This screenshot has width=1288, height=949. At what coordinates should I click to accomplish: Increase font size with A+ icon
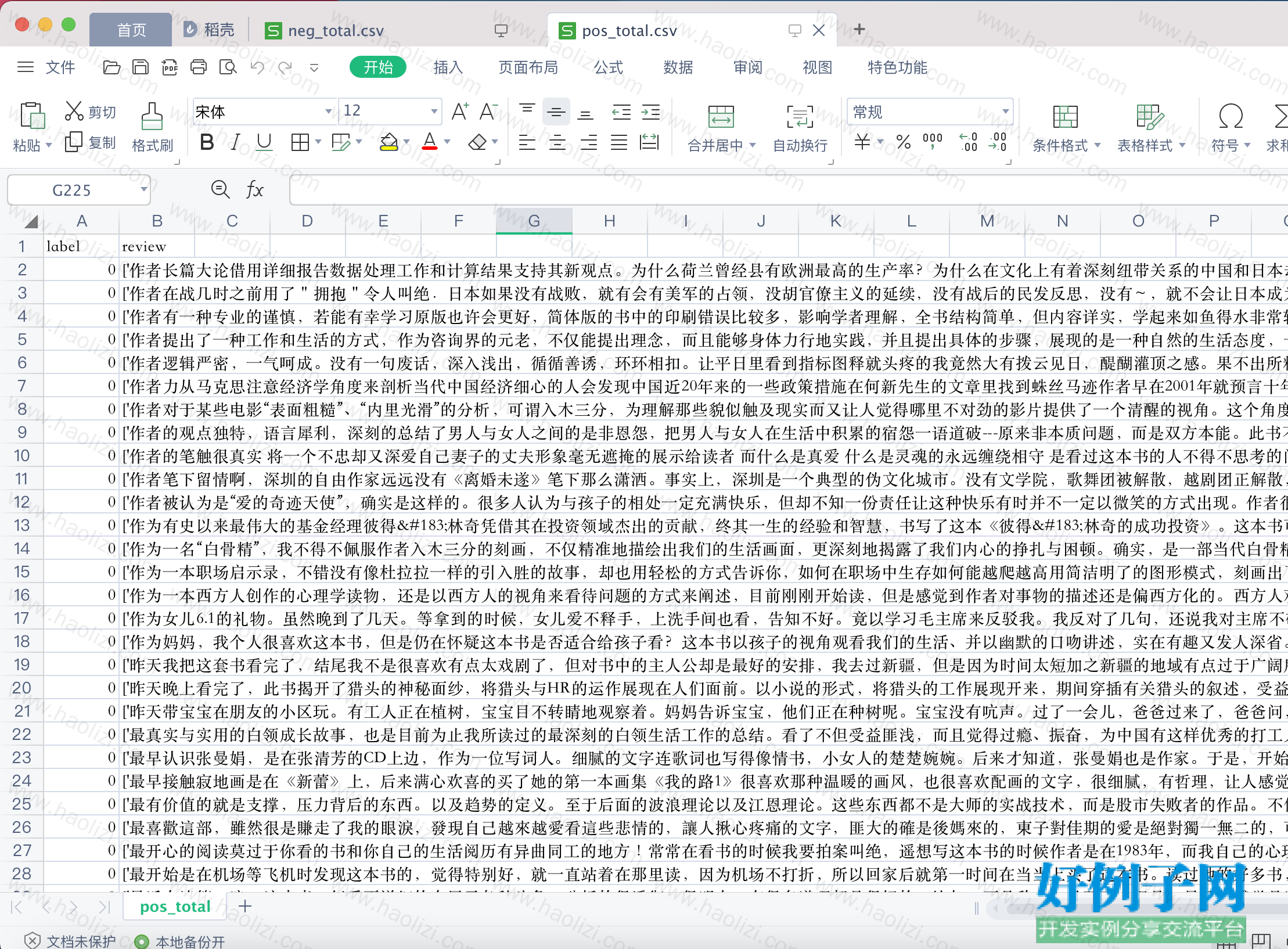pos(460,111)
